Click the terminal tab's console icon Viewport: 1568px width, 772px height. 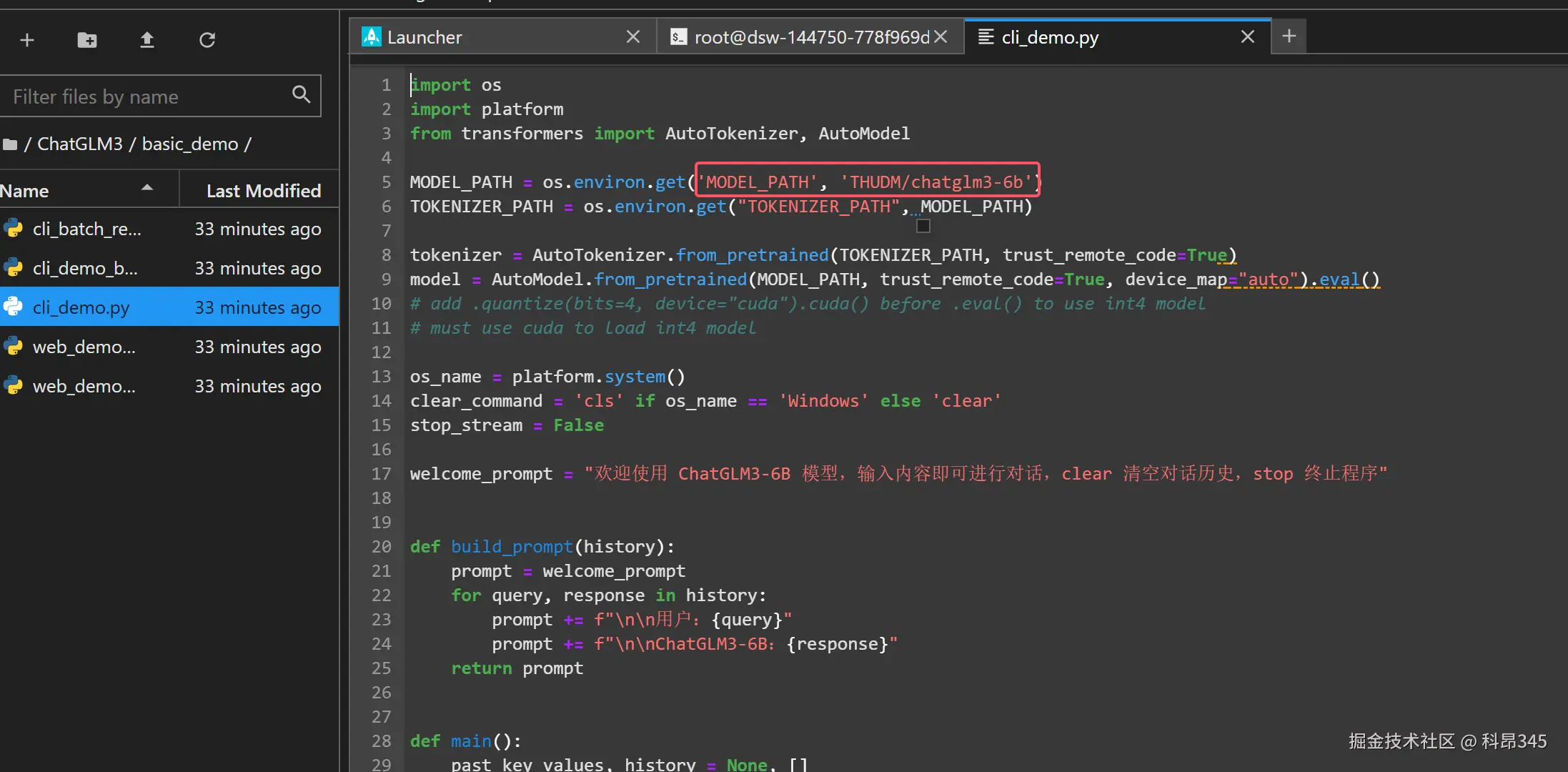pyautogui.click(x=678, y=36)
